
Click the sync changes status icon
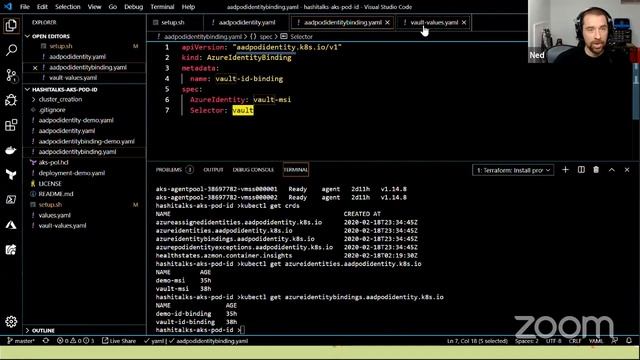(46, 341)
